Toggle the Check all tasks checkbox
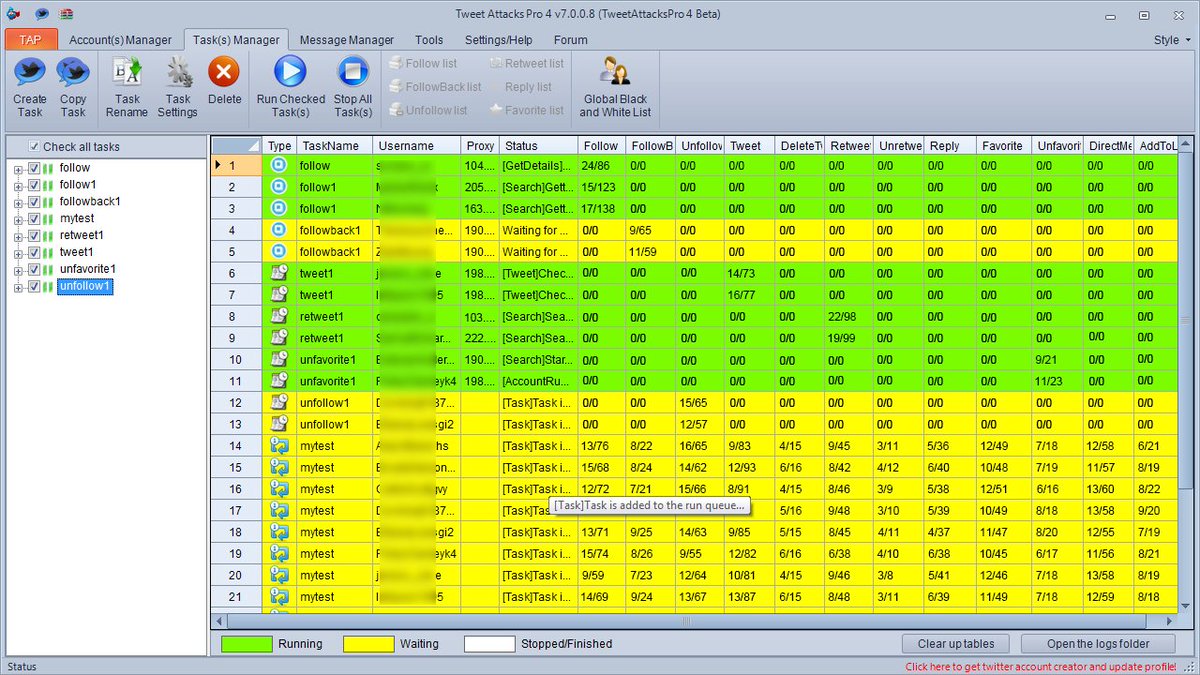 (x=34, y=146)
